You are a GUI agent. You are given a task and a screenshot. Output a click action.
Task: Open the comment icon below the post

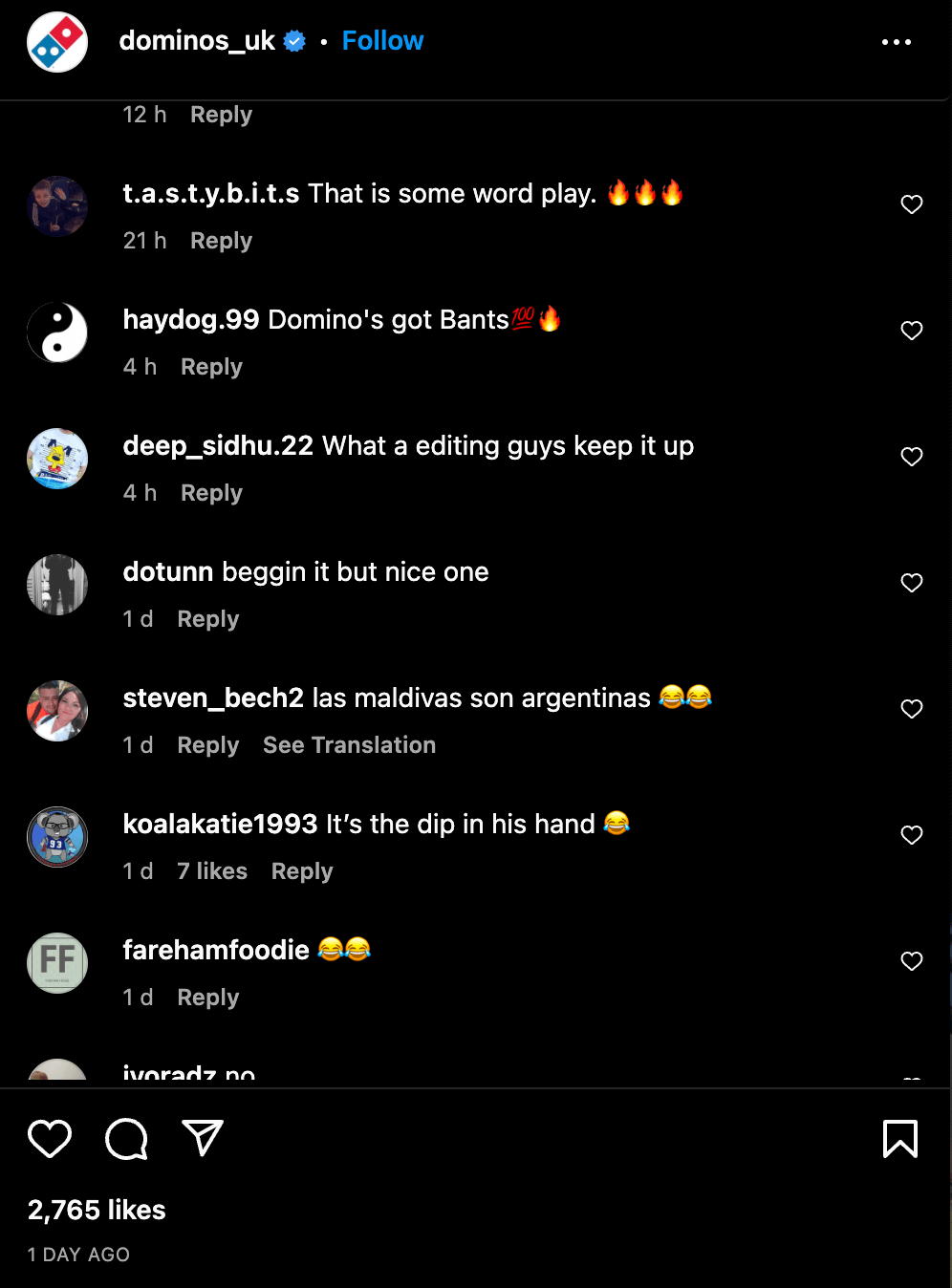(x=125, y=1138)
